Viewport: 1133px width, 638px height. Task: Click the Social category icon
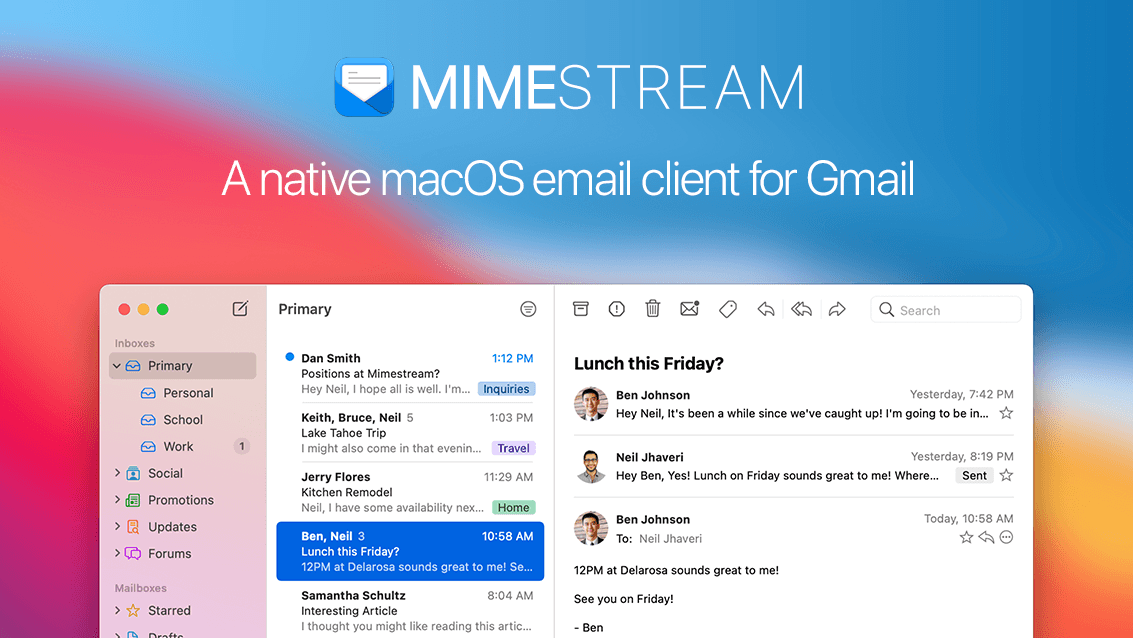coord(133,473)
